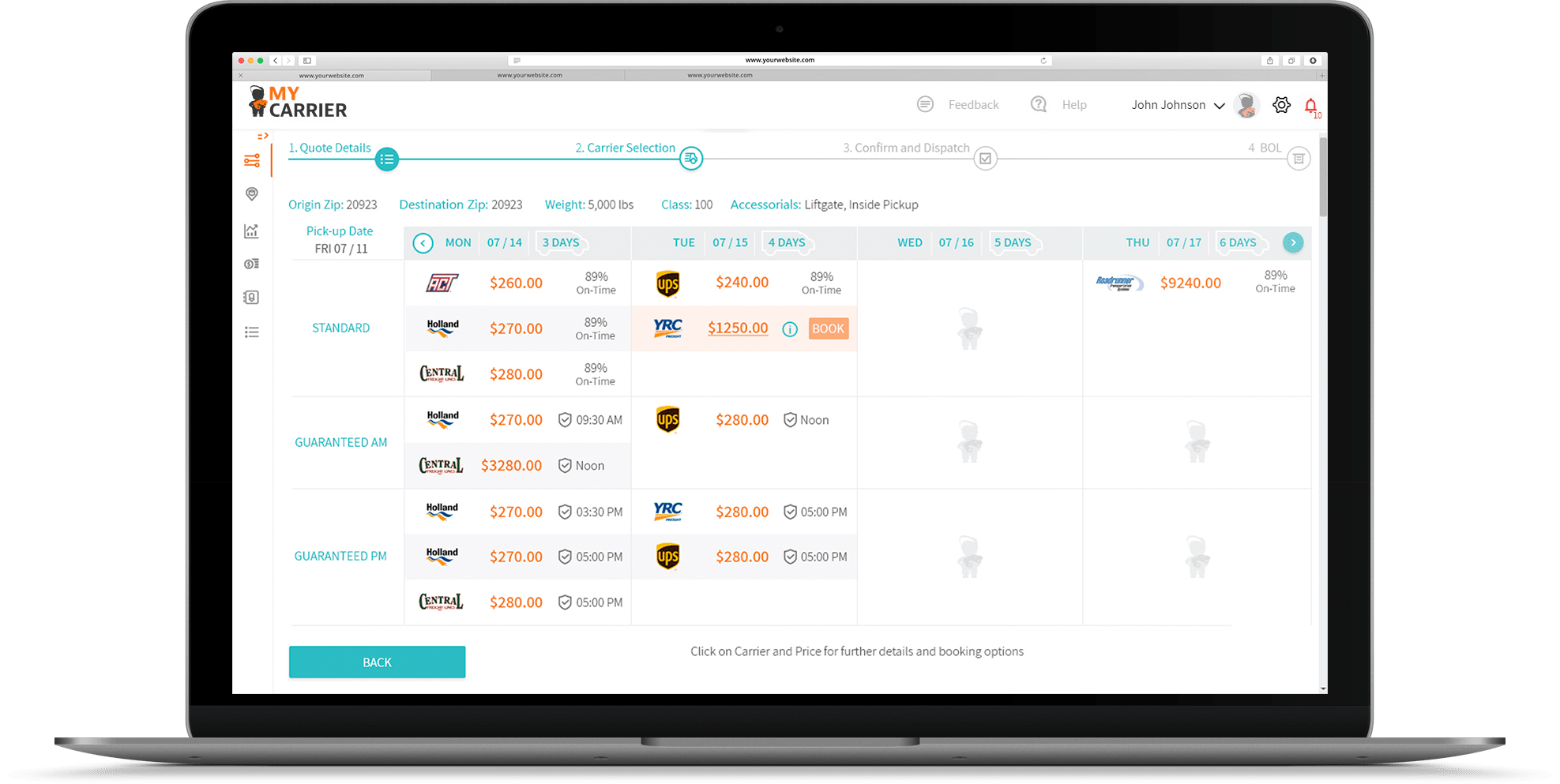Select the WED 07/16 column header
The height and width of the screenshot is (784, 1560).
coord(970,243)
